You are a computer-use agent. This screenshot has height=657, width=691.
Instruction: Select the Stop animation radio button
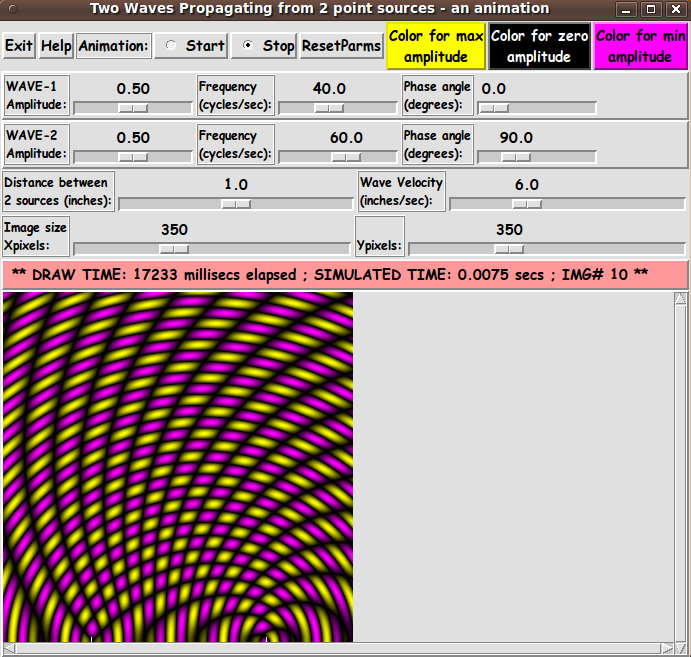[x=264, y=45]
